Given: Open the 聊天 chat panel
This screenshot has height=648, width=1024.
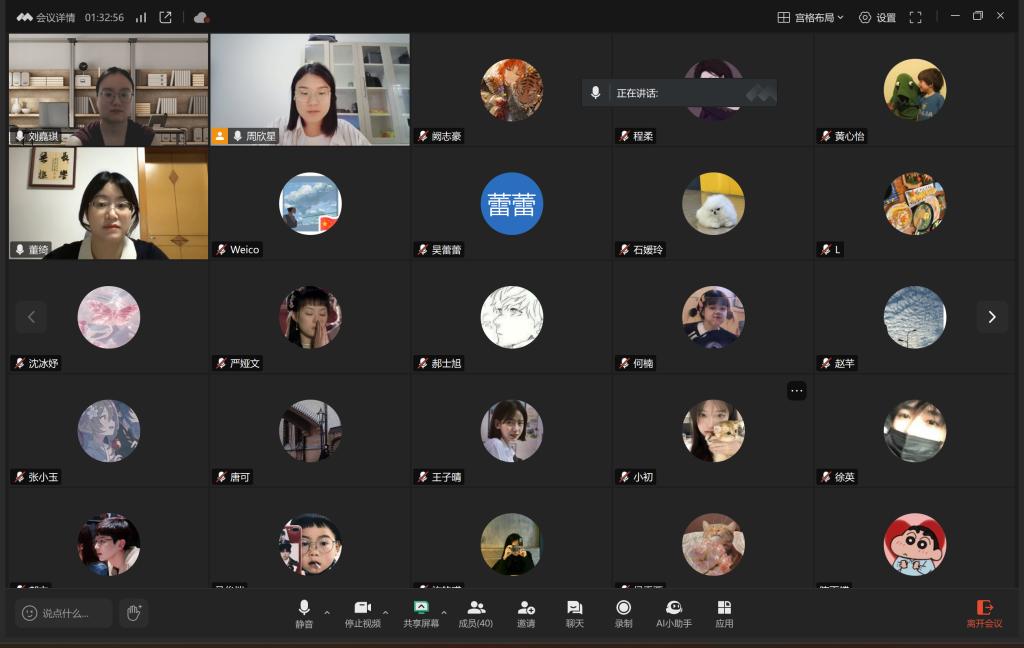Looking at the screenshot, I should [574, 613].
